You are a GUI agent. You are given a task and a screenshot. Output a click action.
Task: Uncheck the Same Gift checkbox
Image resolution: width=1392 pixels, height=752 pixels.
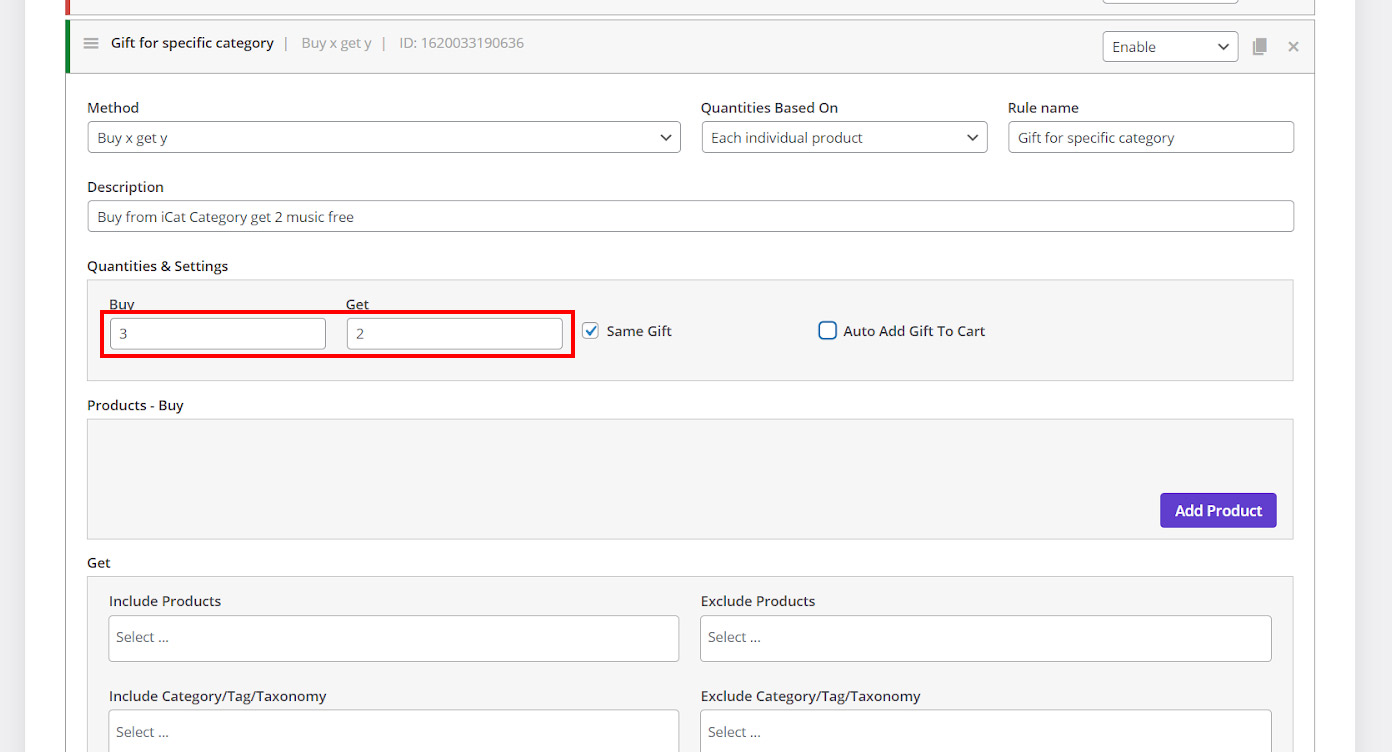pyautogui.click(x=591, y=331)
